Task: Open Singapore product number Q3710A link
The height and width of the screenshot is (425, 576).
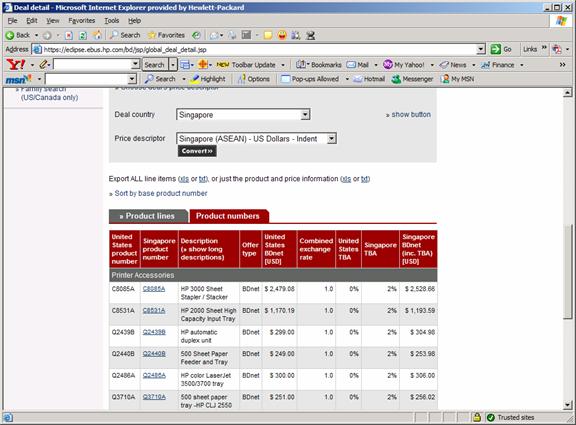Action: (x=154, y=397)
